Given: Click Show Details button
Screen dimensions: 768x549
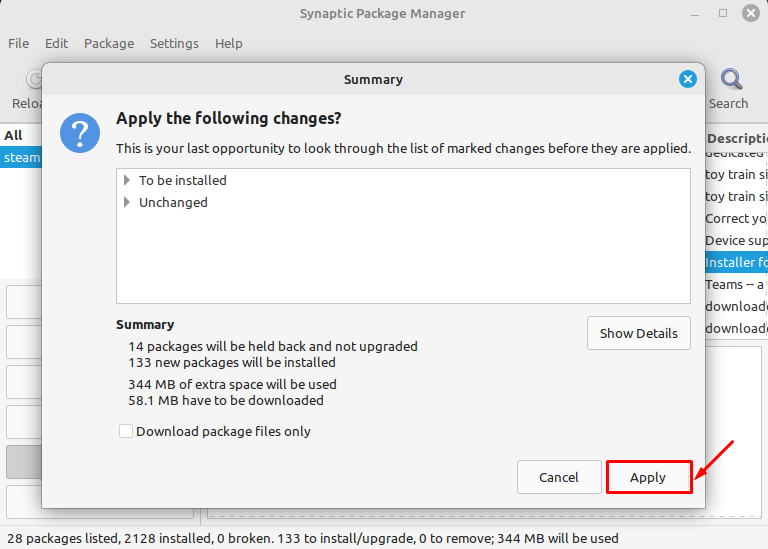Looking at the screenshot, I should click(x=638, y=333).
